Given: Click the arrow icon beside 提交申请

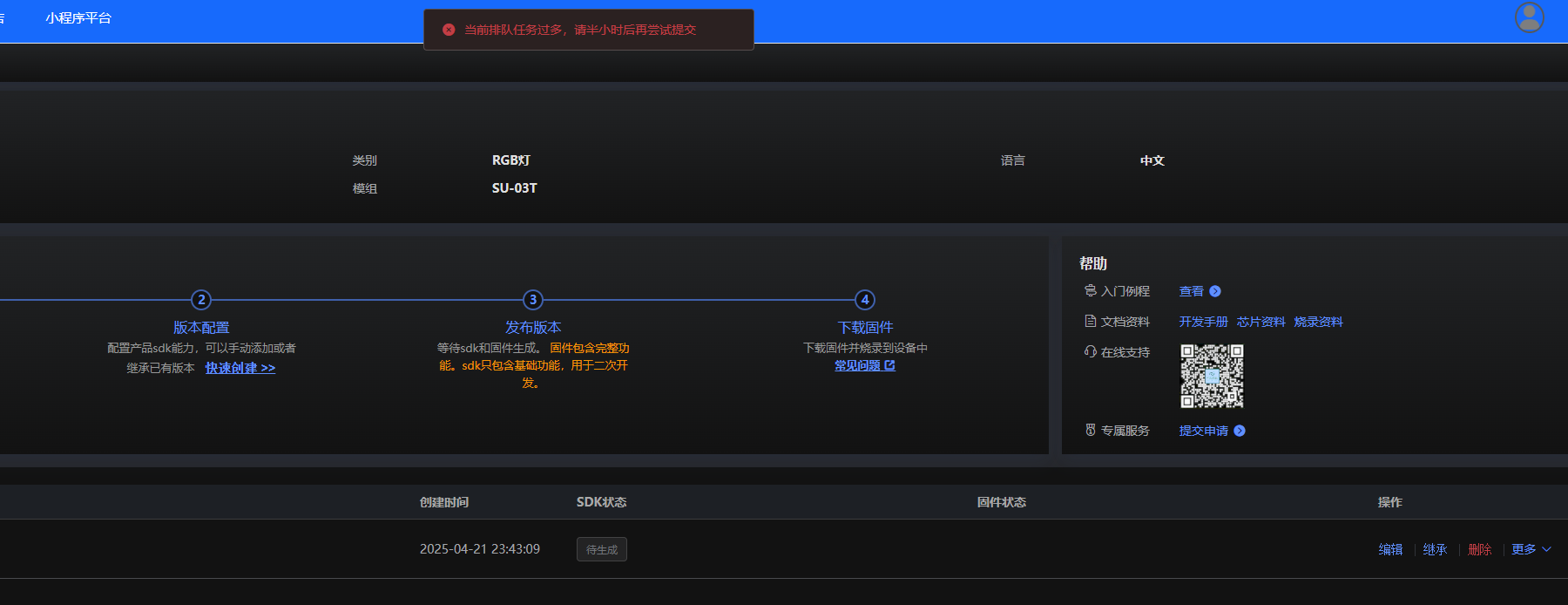Looking at the screenshot, I should (x=1240, y=431).
